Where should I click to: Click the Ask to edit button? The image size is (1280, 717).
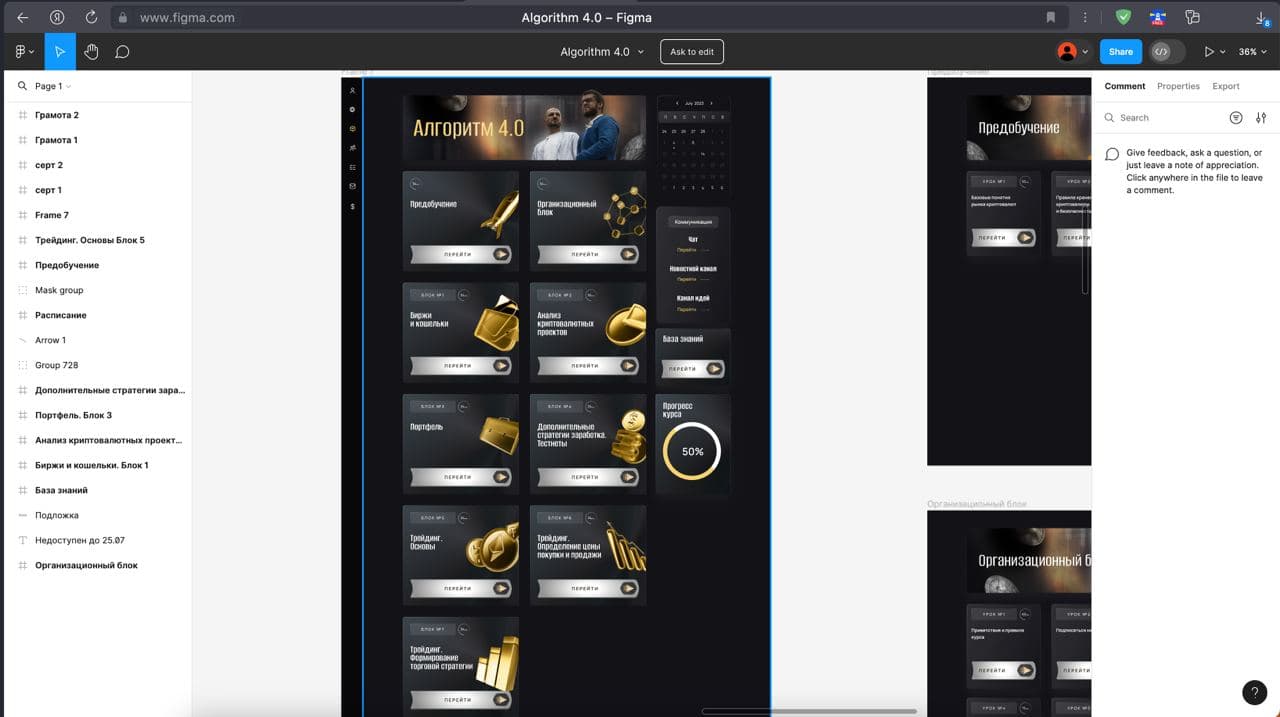point(692,52)
